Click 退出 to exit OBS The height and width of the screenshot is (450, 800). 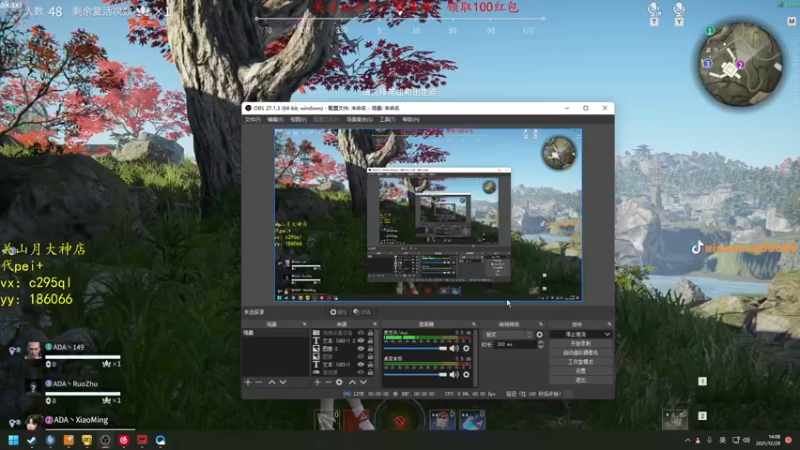coord(581,380)
